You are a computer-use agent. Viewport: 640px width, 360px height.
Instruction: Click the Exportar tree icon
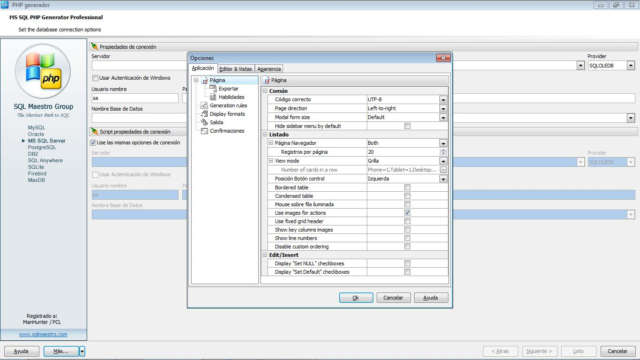click(213, 89)
